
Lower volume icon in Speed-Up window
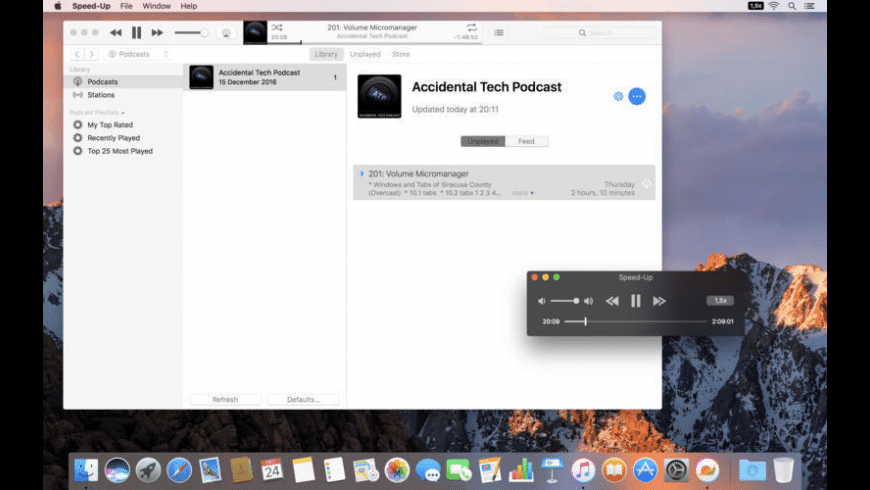pos(542,301)
